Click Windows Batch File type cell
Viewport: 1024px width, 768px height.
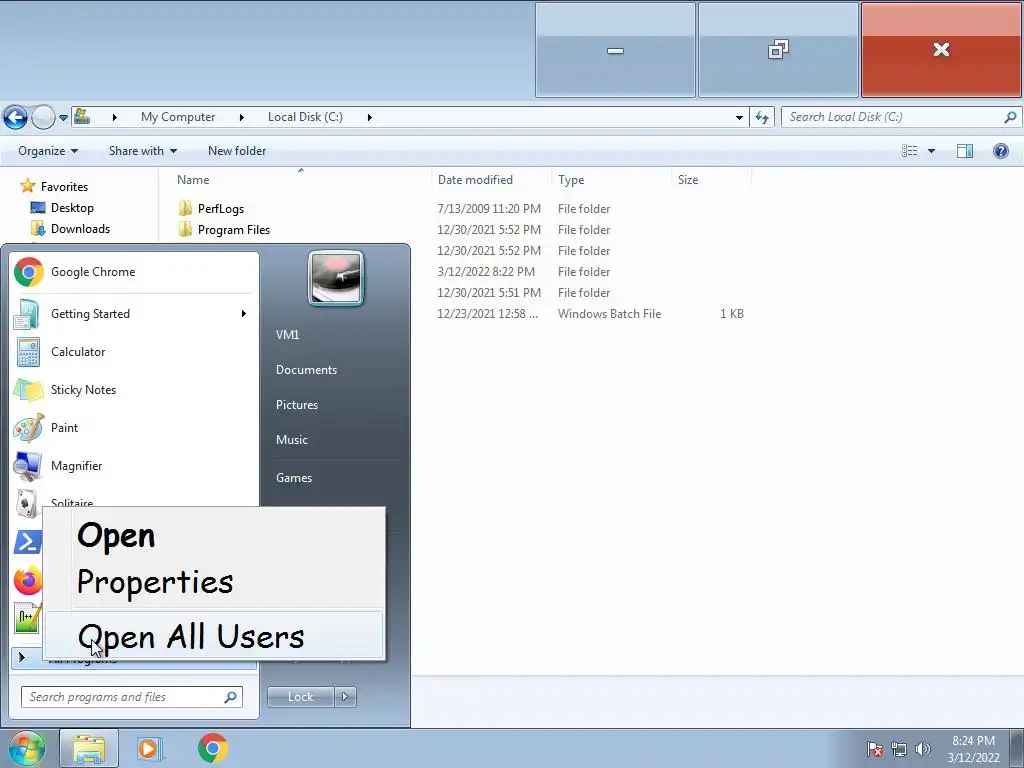coord(609,314)
